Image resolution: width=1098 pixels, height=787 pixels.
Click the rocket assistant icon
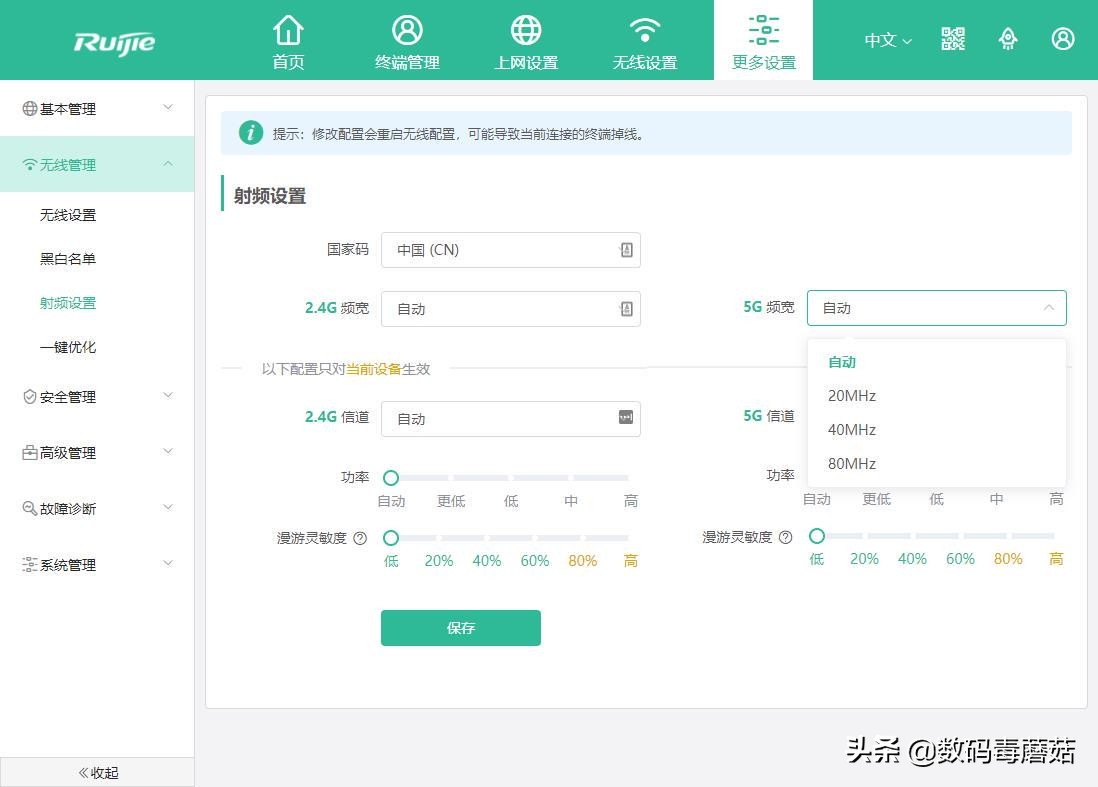coord(1008,39)
